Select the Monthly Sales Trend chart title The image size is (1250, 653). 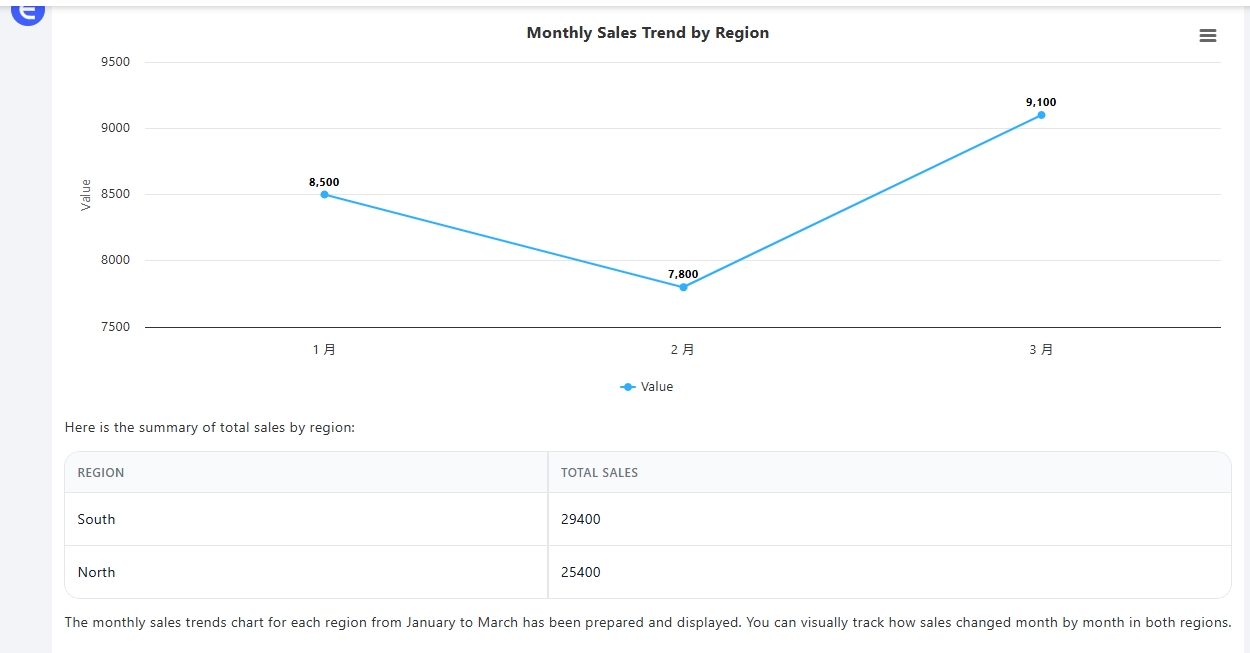click(647, 33)
